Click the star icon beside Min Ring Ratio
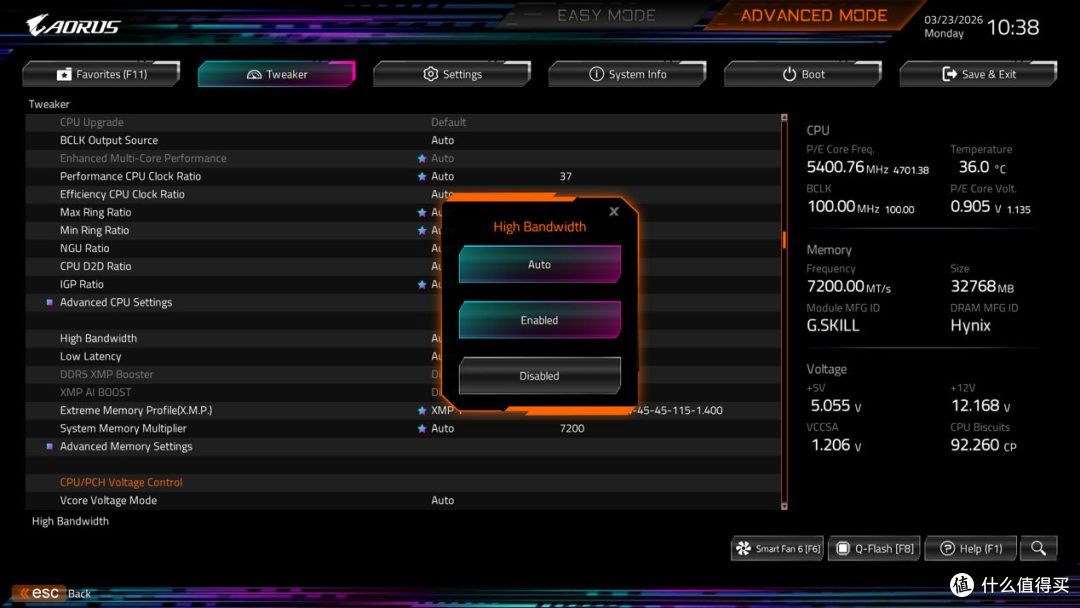1080x608 pixels. point(422,230)
